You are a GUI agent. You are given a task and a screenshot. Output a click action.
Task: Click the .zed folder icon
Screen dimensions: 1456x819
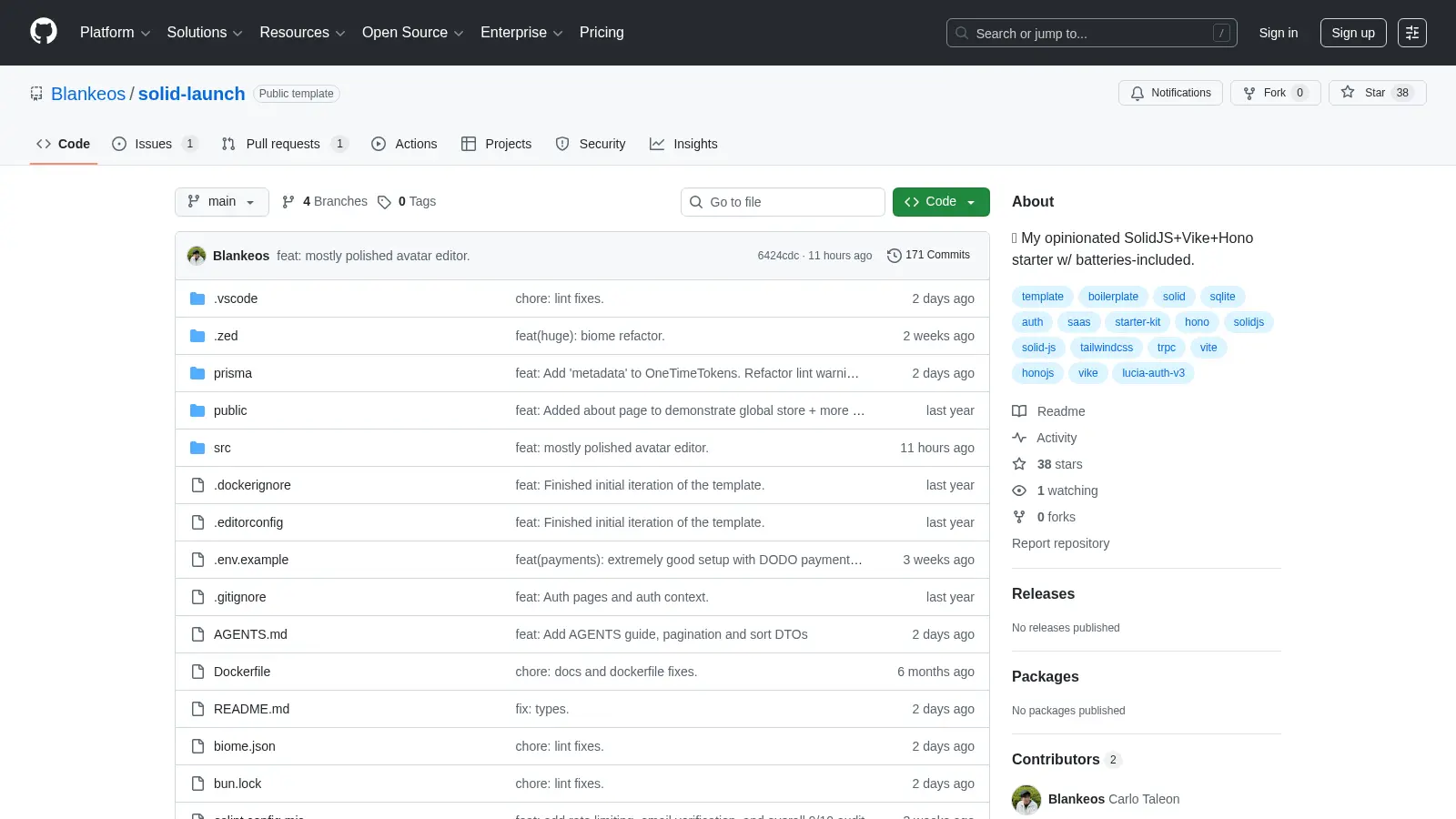(197, 336)
